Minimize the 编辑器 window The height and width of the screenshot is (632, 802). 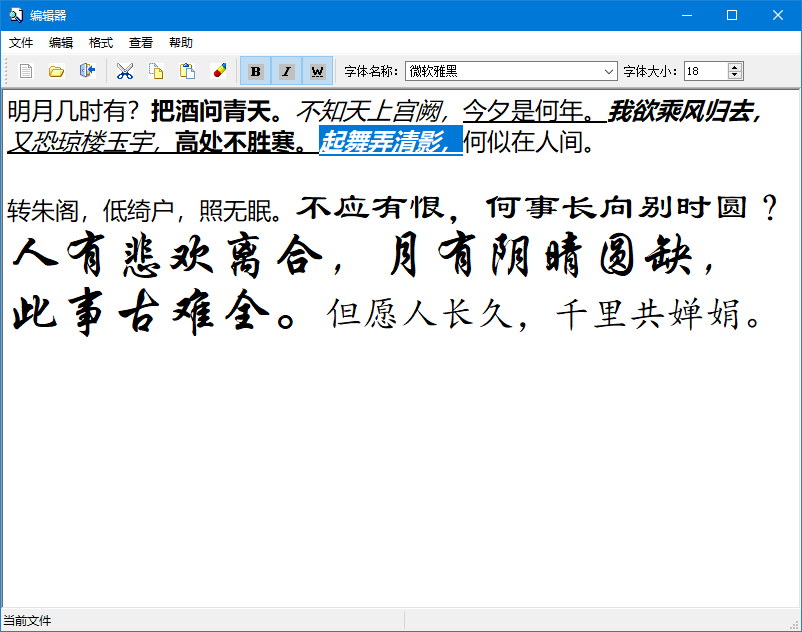point(687,15)
